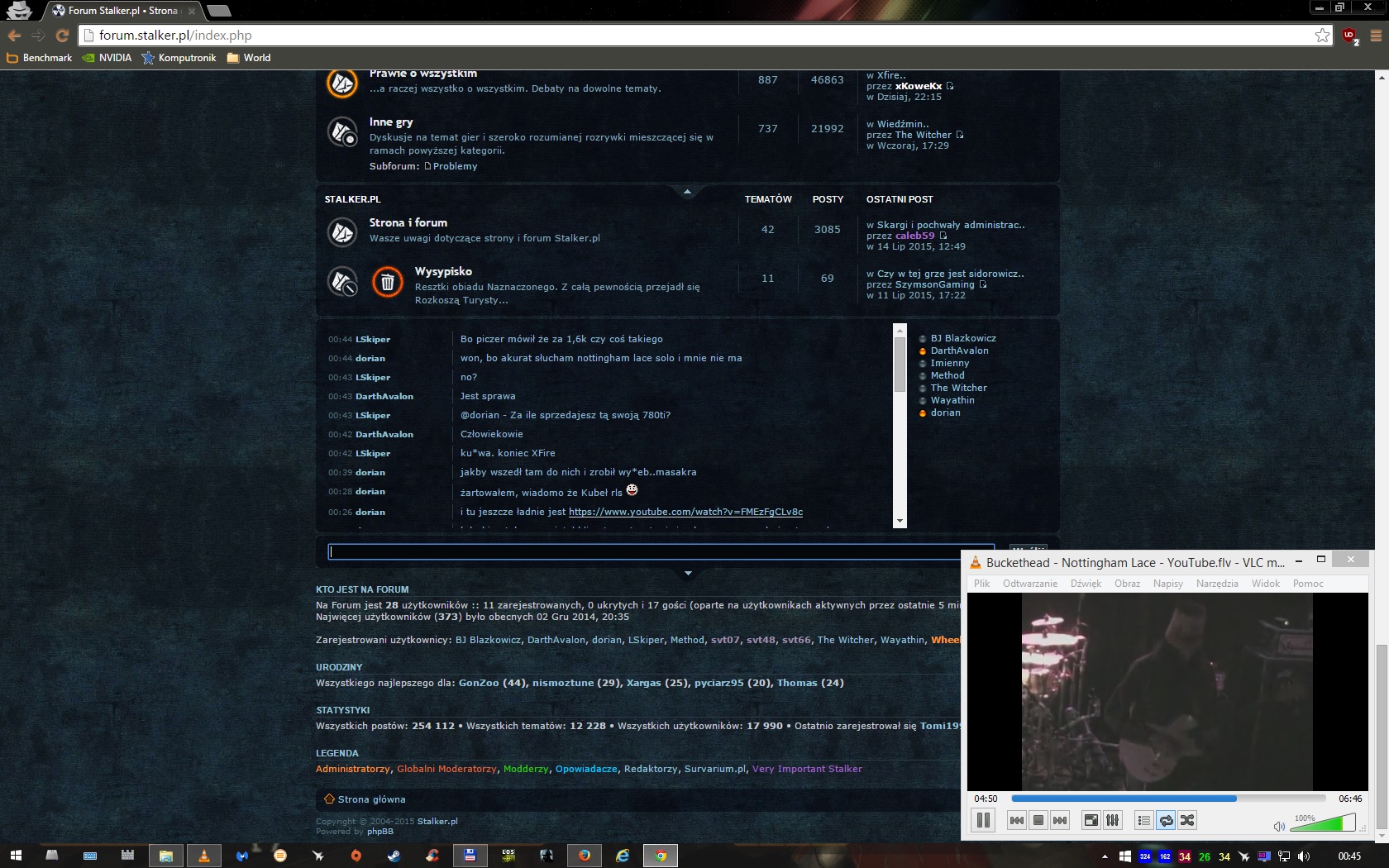The image size is (1389, 868).
Task: Open the Administratorzy legend group
Action: (x=353, y=769)
